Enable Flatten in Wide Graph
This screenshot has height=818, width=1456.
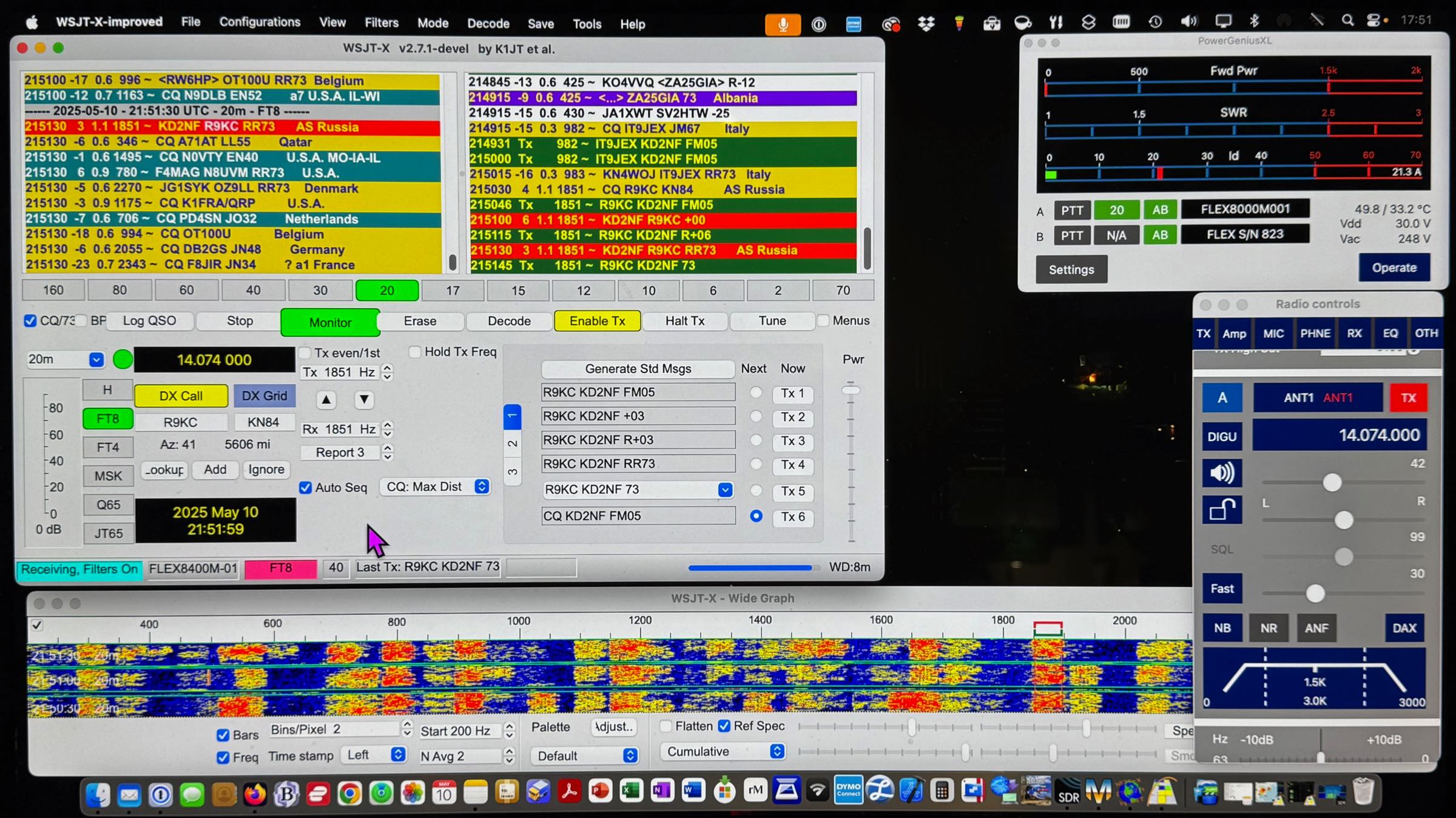point(666,726)
